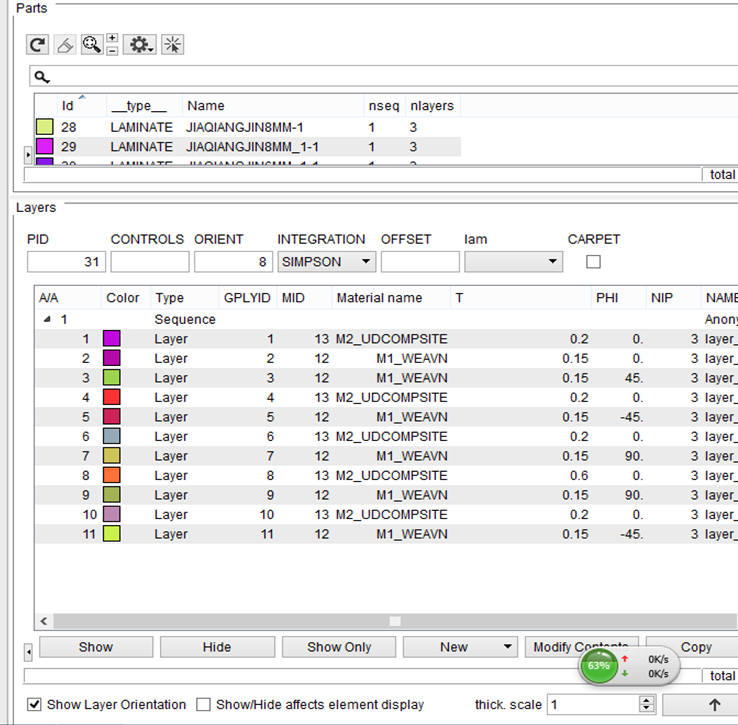This screenshot has width=738, height=725.
Task: Click the eraser clear icon
Action: tap(64, 44)
